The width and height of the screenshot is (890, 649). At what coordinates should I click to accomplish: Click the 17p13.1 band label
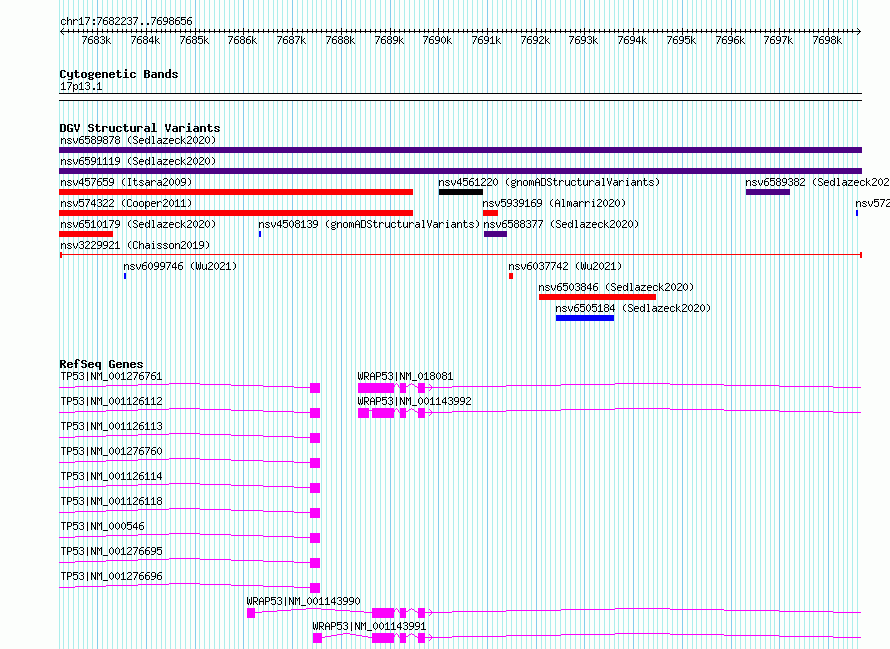click(81, 86)
